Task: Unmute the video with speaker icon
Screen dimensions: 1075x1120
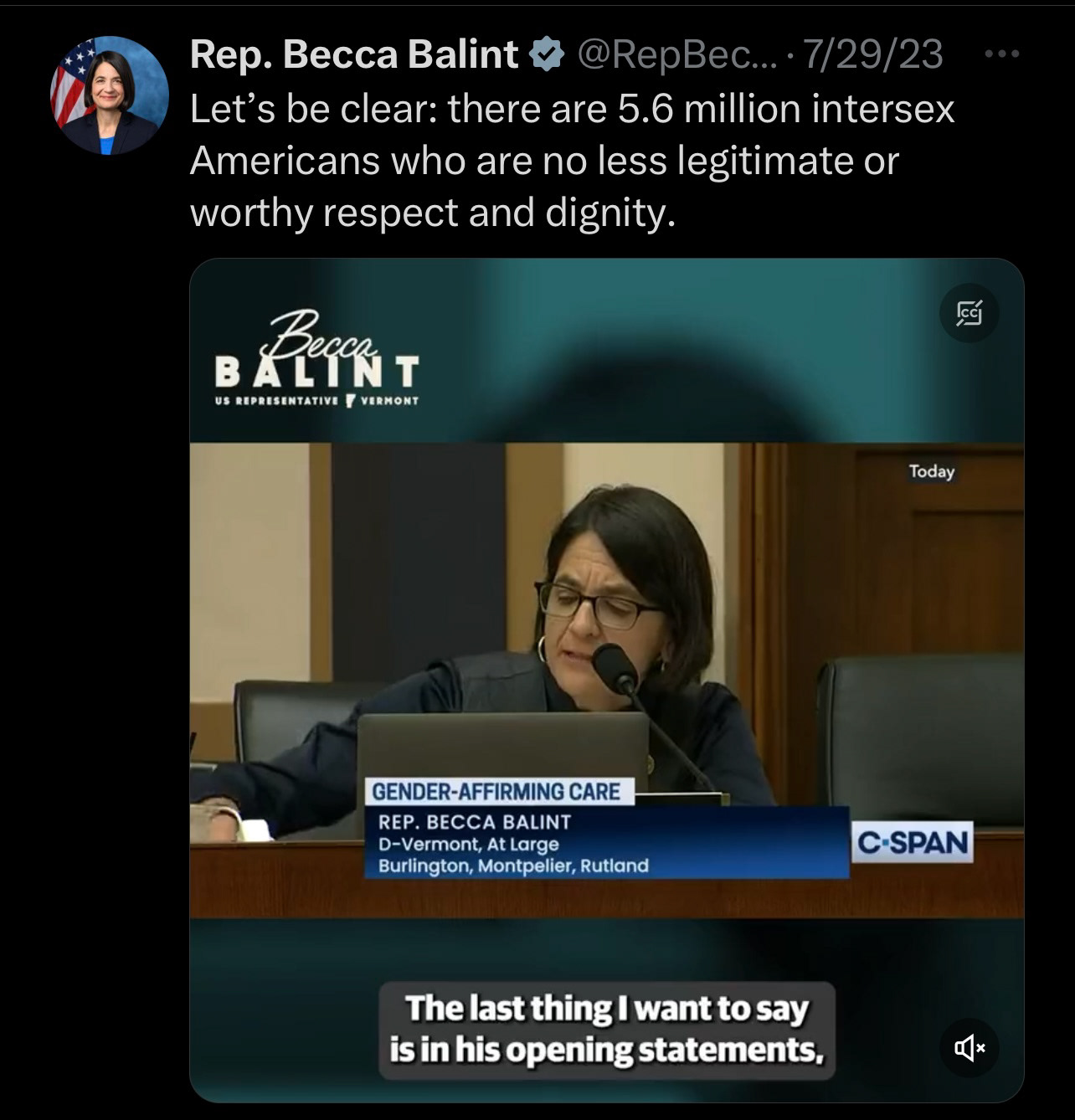Action: point(969,1047)
